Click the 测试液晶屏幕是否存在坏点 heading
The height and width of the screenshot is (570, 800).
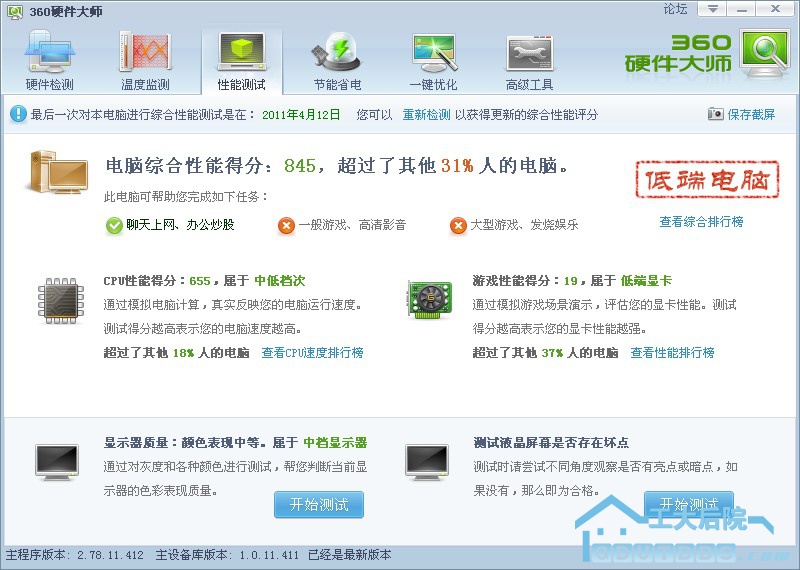pos(551,442)
